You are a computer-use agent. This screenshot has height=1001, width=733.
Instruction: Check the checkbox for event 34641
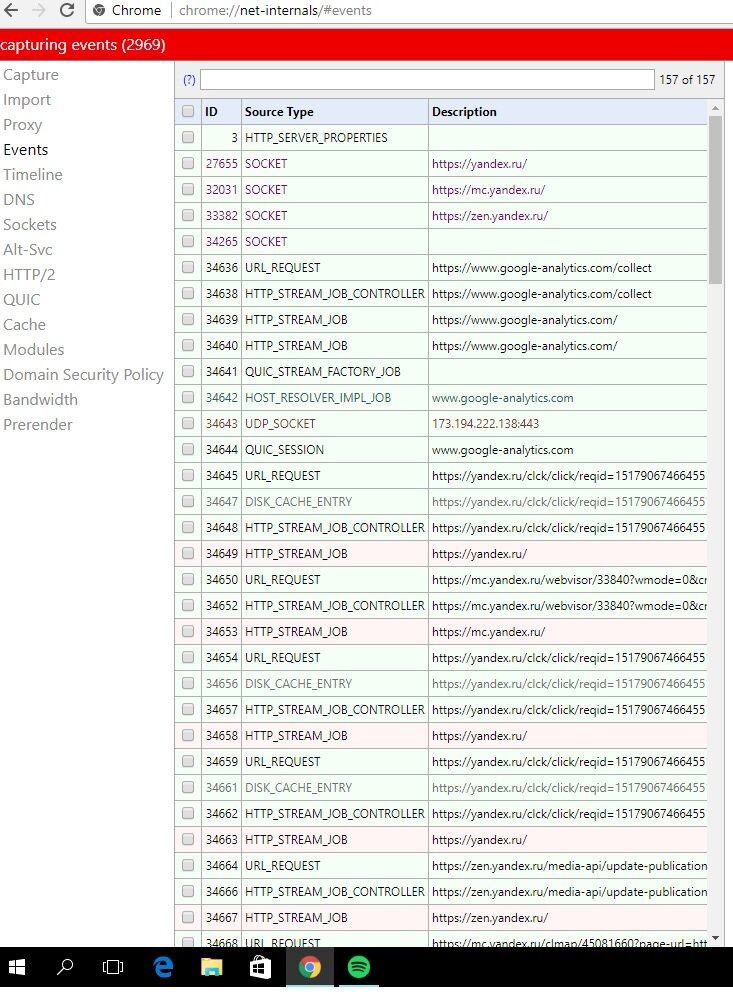188,372
